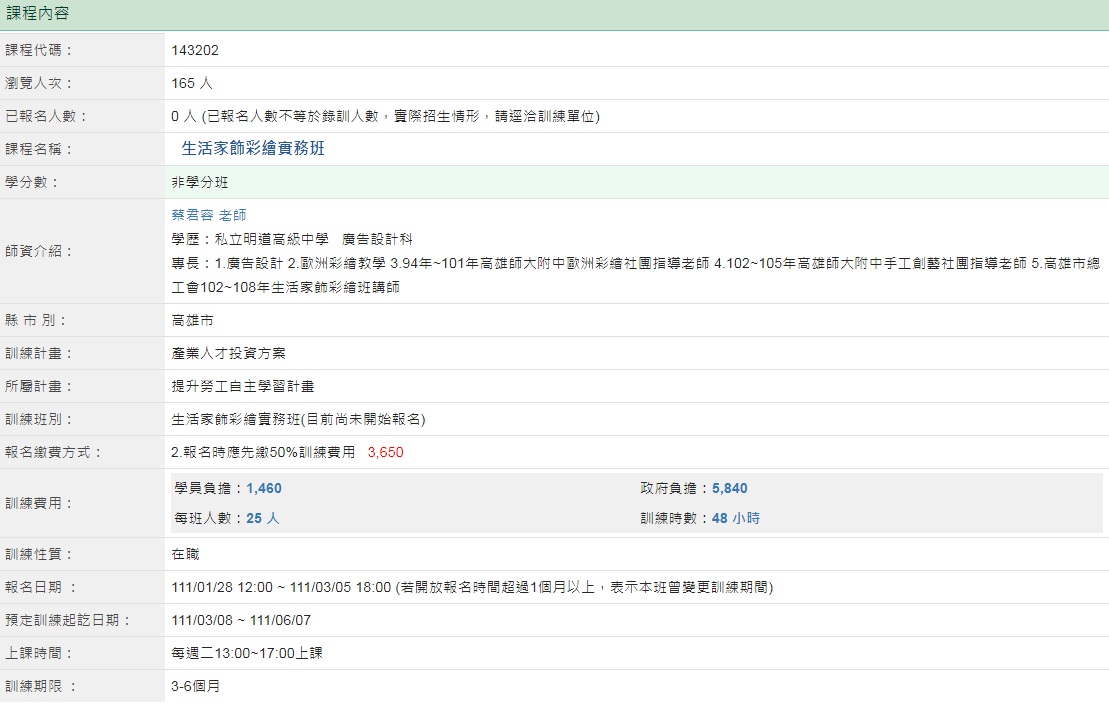
Task: Click the 非學分班 credit type value
Action: pyautogui.click(x=200, y=182)
